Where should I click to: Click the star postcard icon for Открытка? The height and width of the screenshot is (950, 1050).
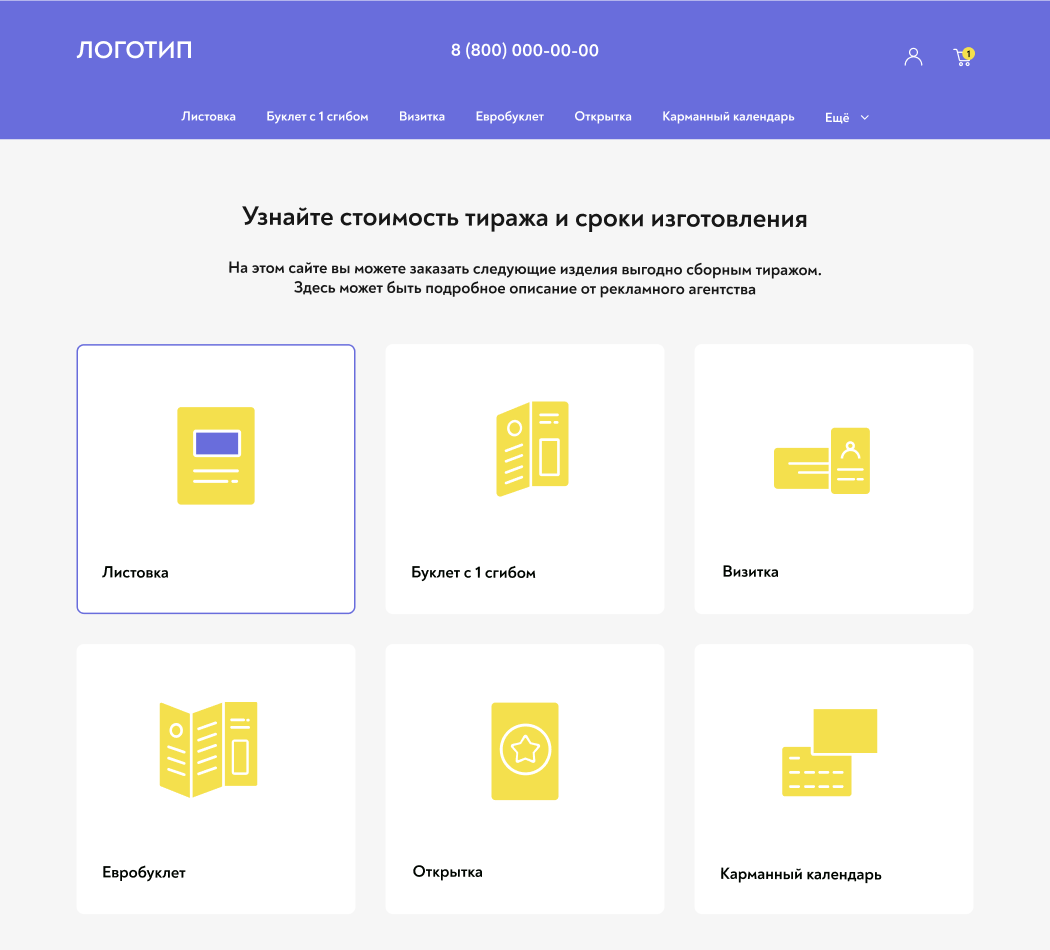point(525,751)
